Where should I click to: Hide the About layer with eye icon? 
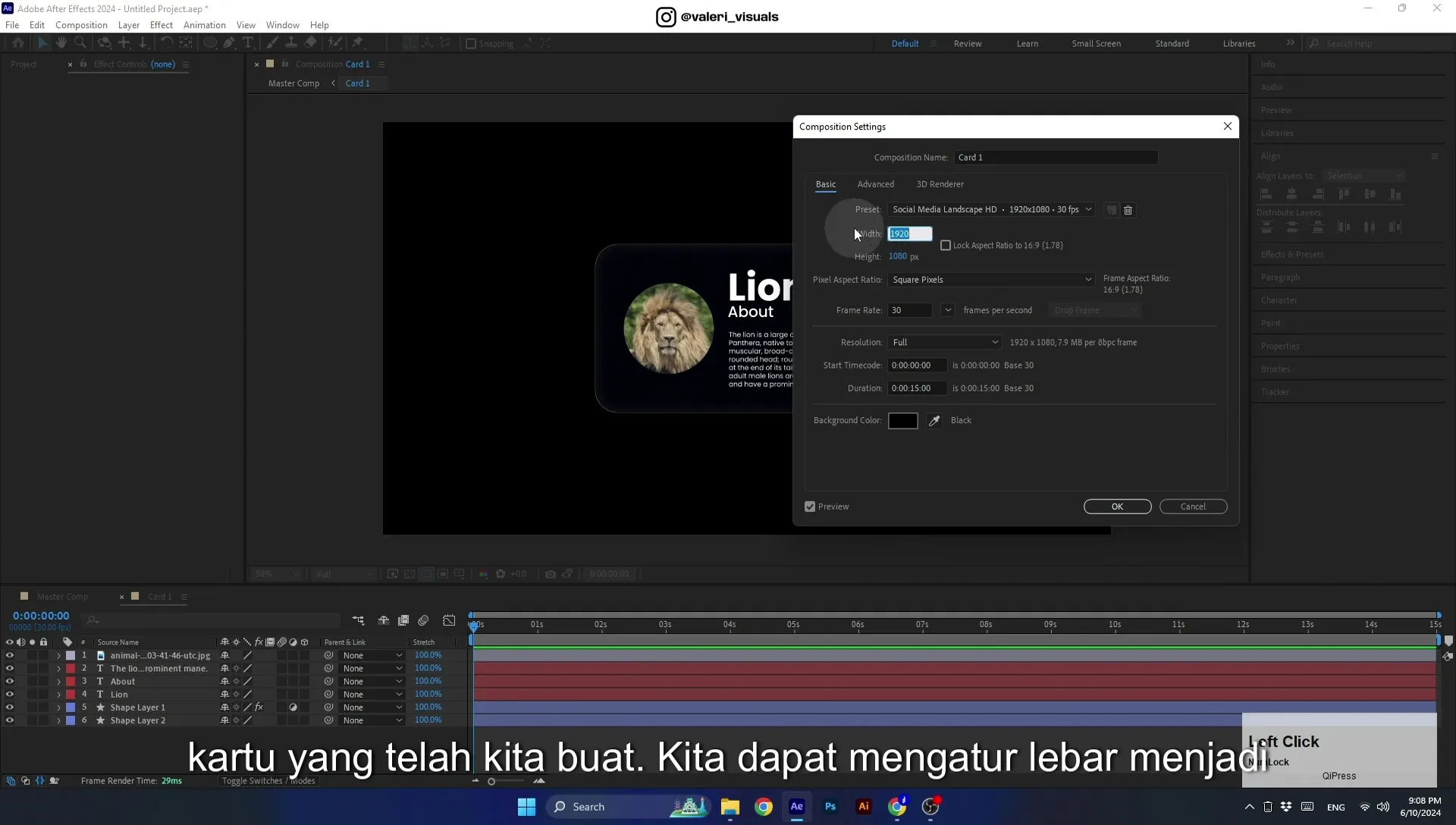[x=10, y=682]
